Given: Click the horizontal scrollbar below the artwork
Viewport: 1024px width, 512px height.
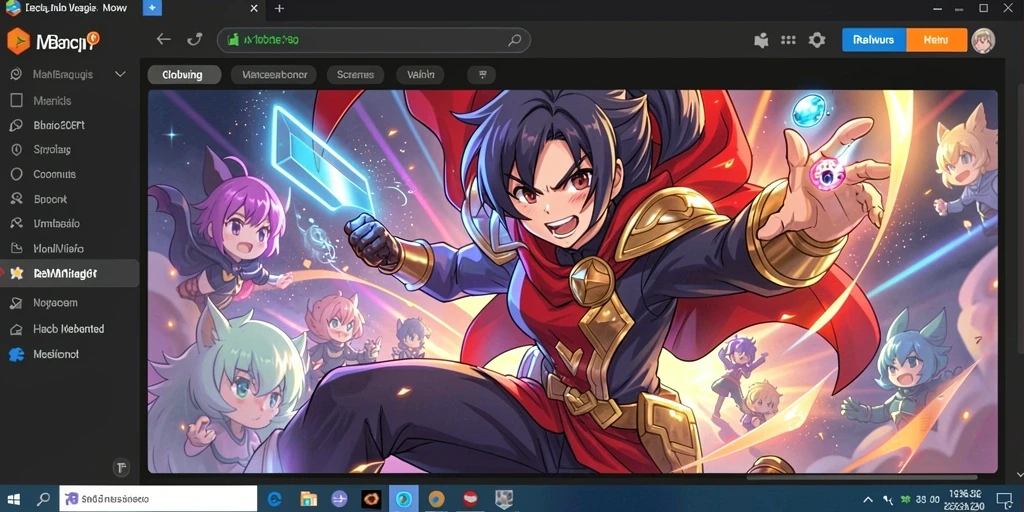Looking at the screenshot, I should (861, 477).
